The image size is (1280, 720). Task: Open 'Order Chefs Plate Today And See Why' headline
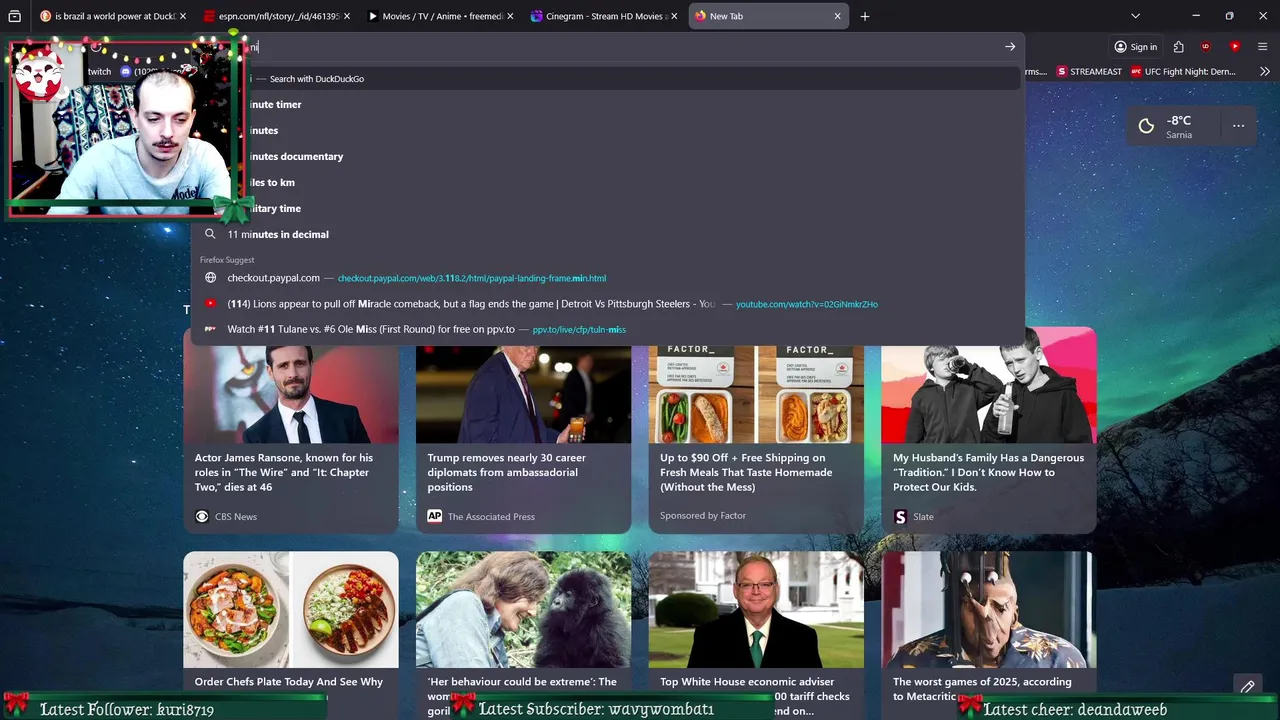(289, 682)
